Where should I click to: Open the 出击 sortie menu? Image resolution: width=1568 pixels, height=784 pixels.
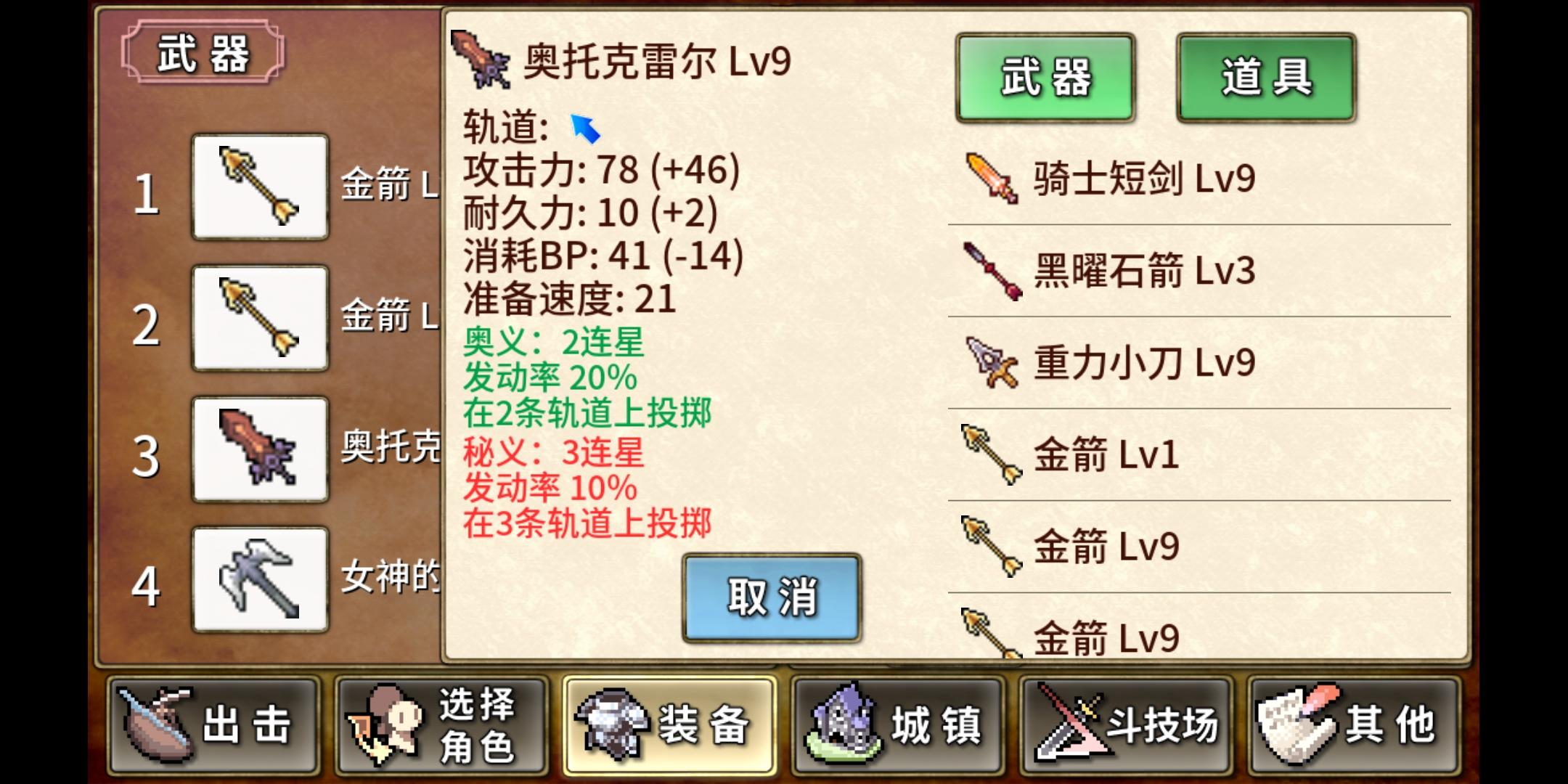[x=213, y=725]
